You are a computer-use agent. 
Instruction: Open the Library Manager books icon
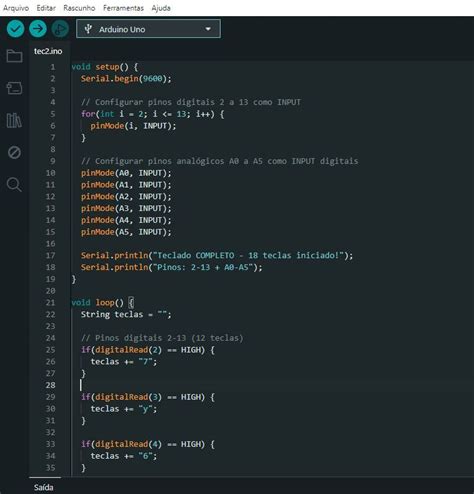14,120
